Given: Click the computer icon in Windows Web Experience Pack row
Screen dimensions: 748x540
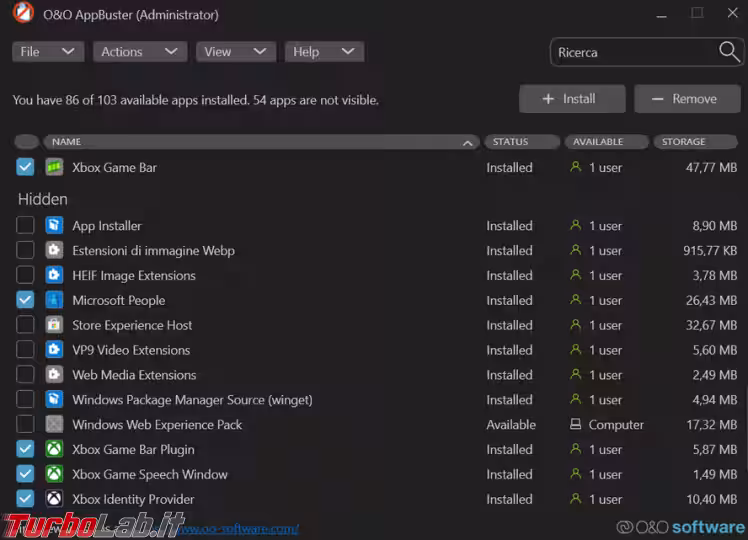Looking at the screenshot, I should [576, 424].
